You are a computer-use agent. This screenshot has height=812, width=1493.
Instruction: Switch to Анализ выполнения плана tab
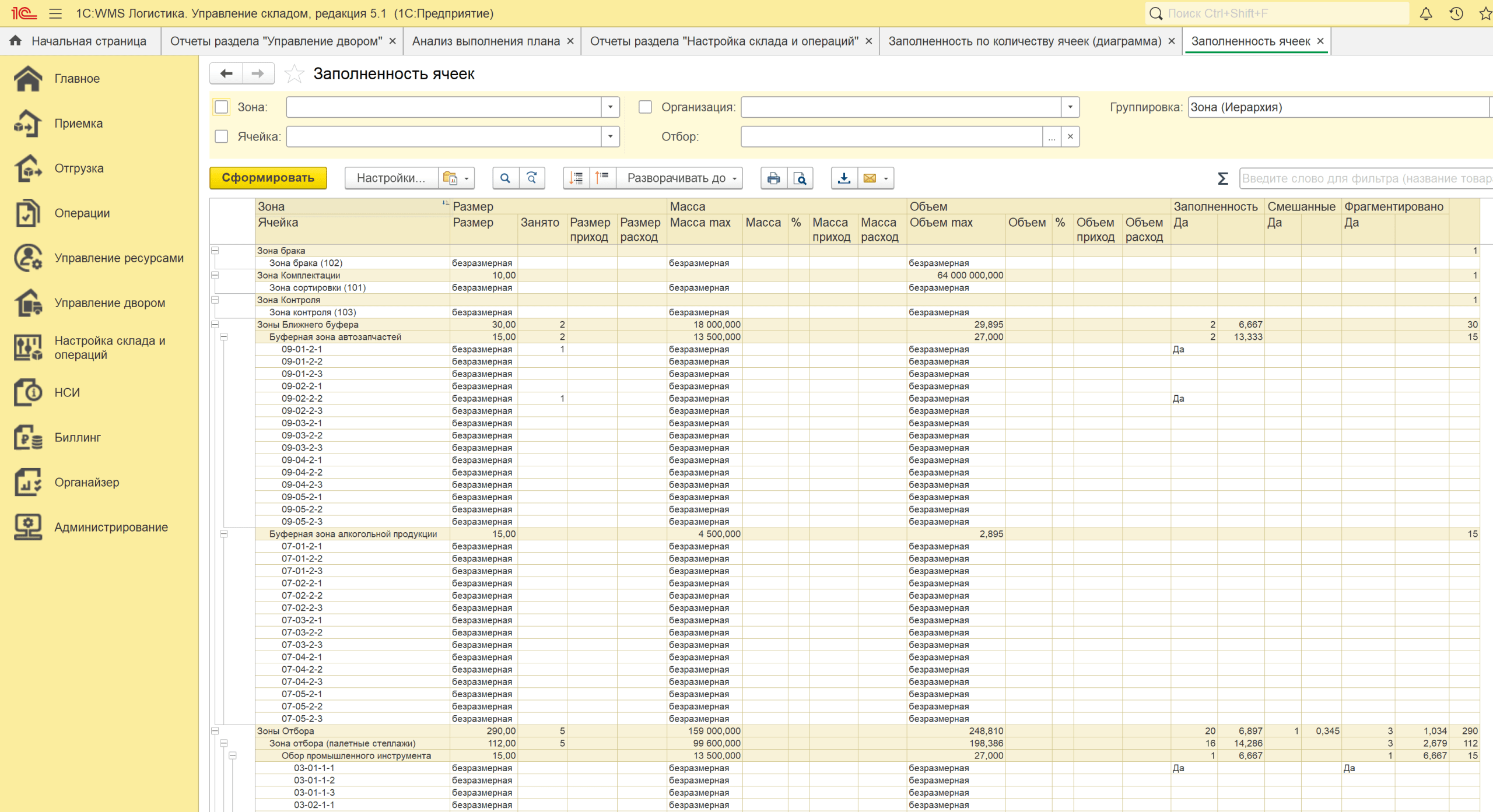[x=485, y=41]
